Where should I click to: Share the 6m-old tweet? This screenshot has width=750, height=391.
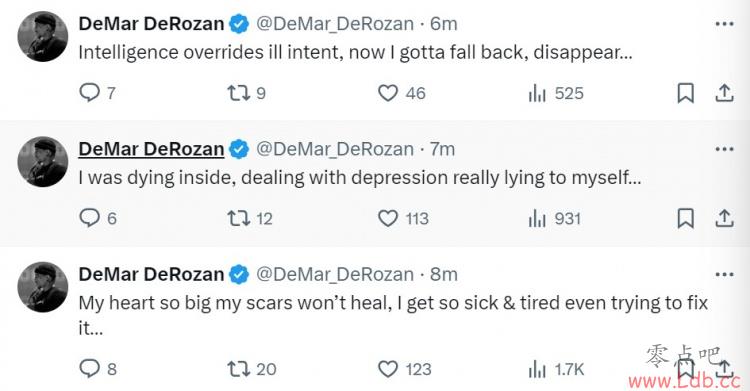[724, 93]
